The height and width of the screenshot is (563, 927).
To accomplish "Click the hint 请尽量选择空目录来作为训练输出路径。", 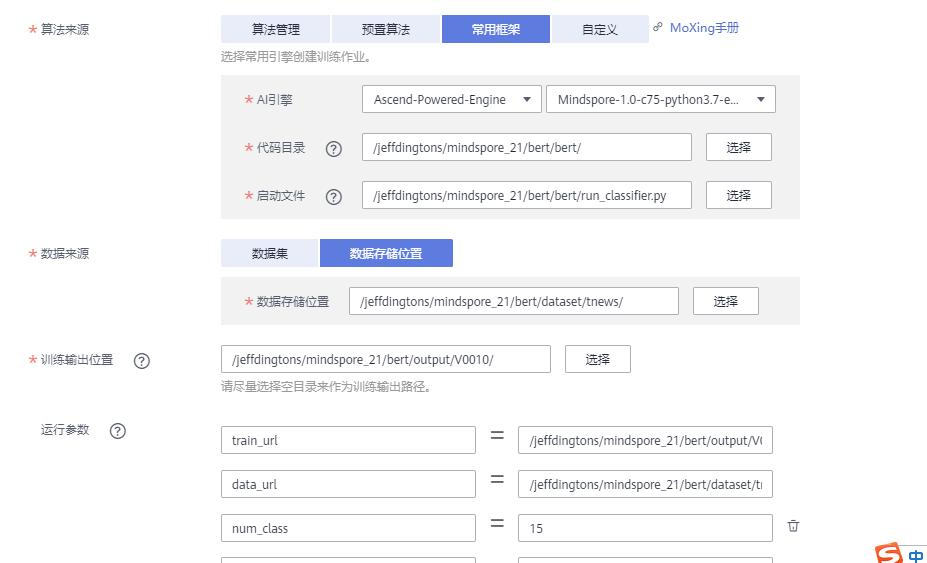I will (327, 387).
